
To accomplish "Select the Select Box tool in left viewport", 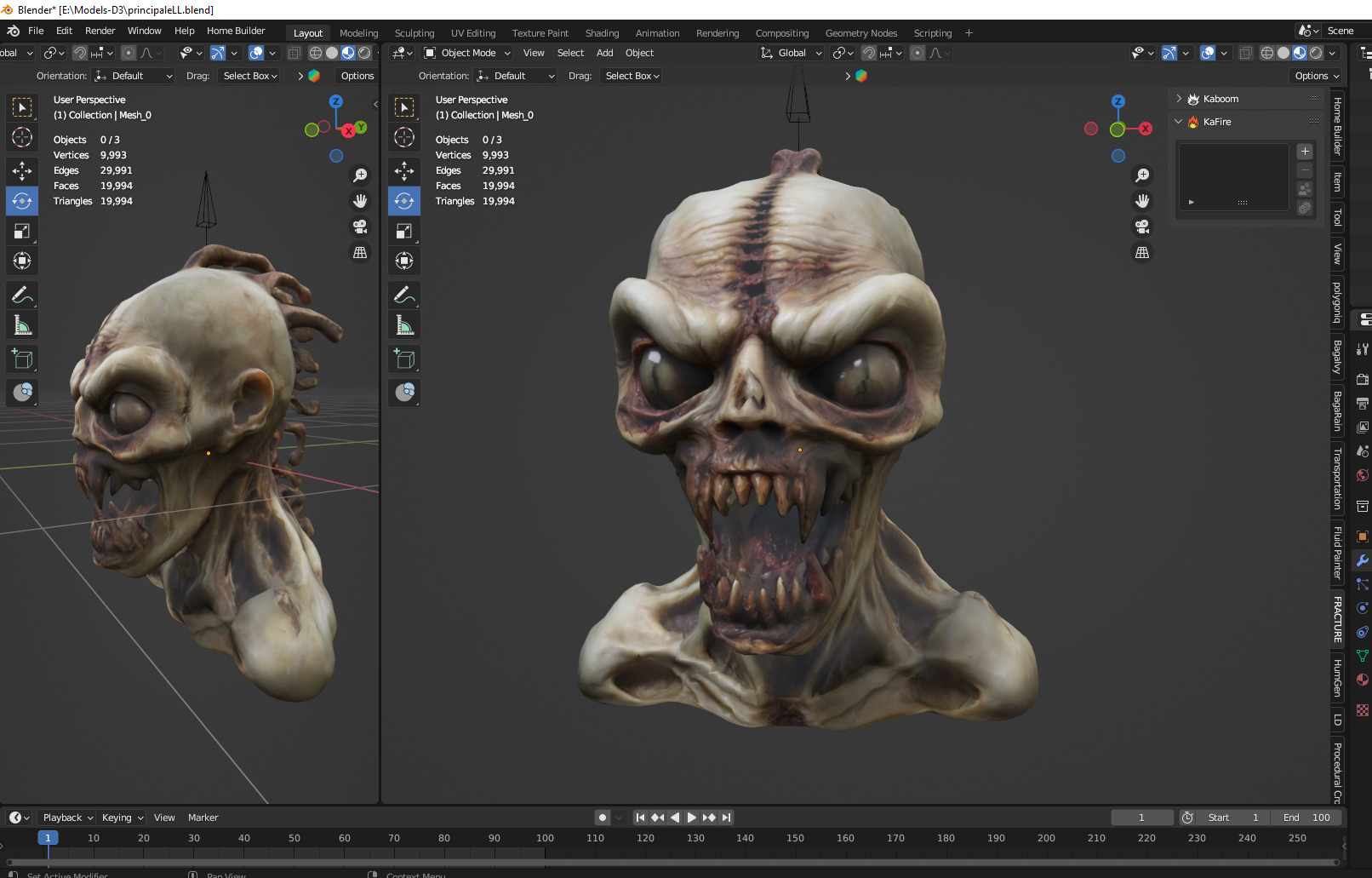I will coord(22,107).
